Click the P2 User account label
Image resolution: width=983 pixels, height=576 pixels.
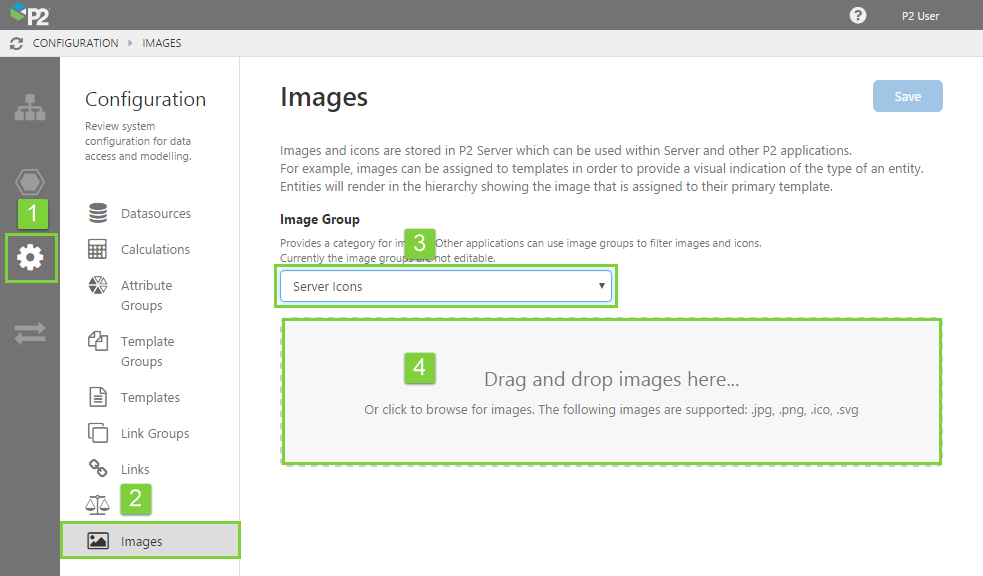tap(920, 15)
